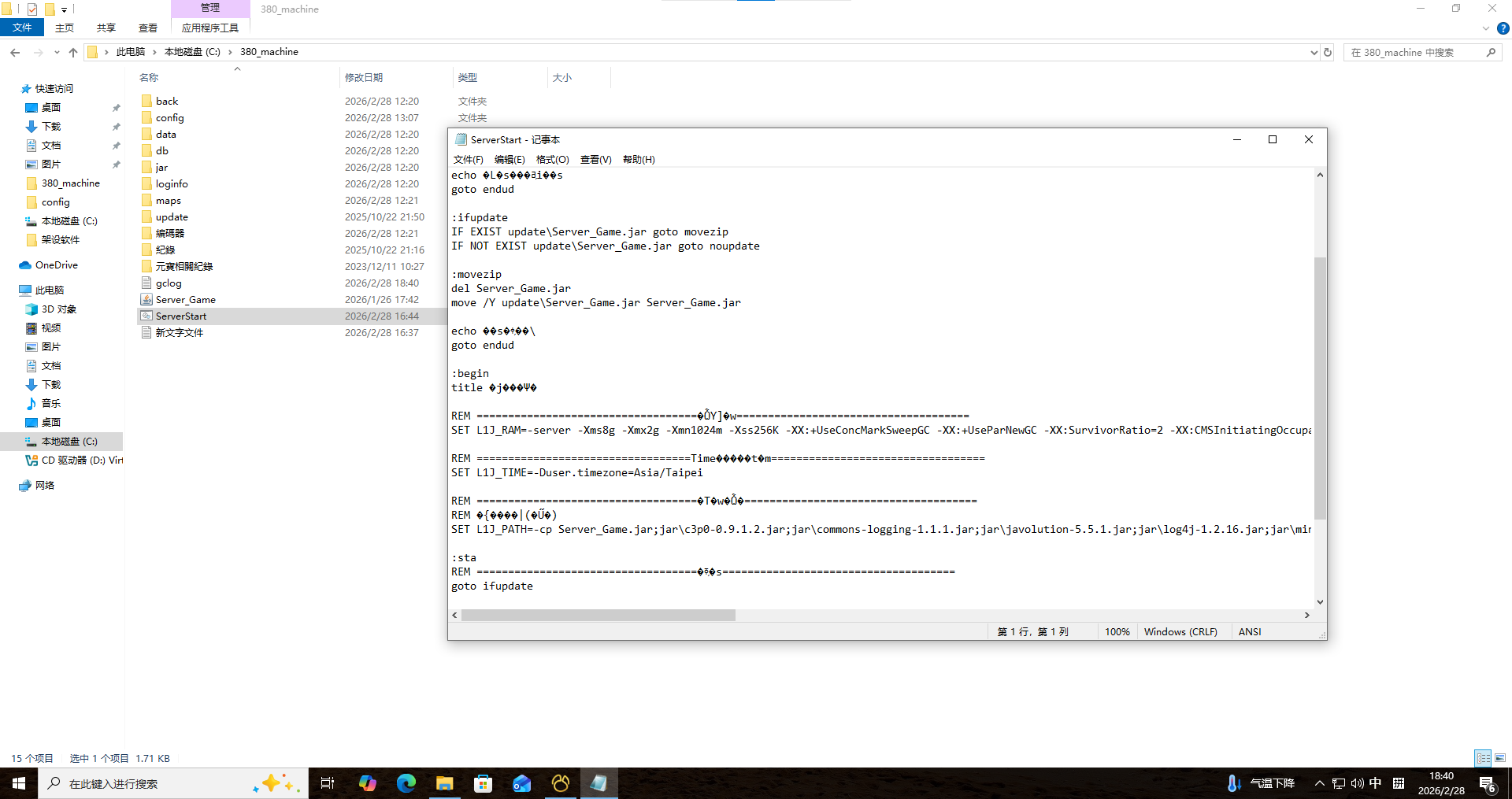Click taskbar search box
The image size is (1512, 799).
[173, 783]
